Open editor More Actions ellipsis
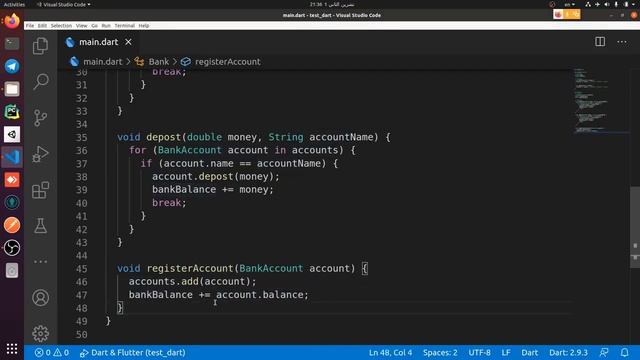 pyautogui.click(x=622, y=42)
